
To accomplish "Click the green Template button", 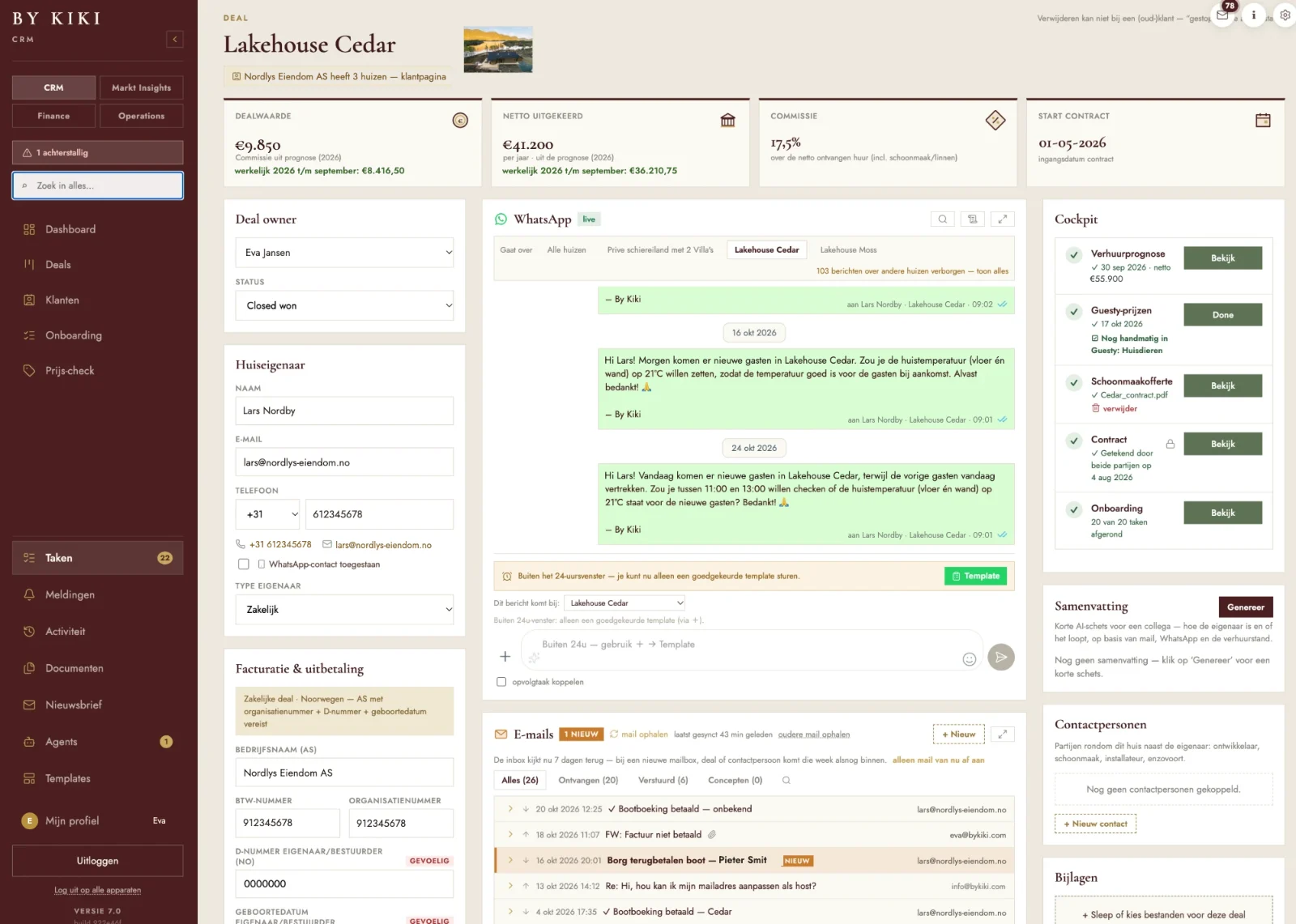I will click(975, 576).
